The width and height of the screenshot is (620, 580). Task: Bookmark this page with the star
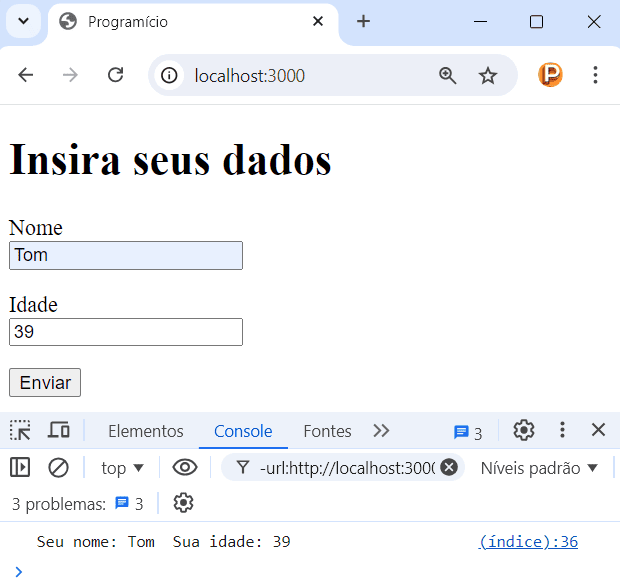click(488, 76)
